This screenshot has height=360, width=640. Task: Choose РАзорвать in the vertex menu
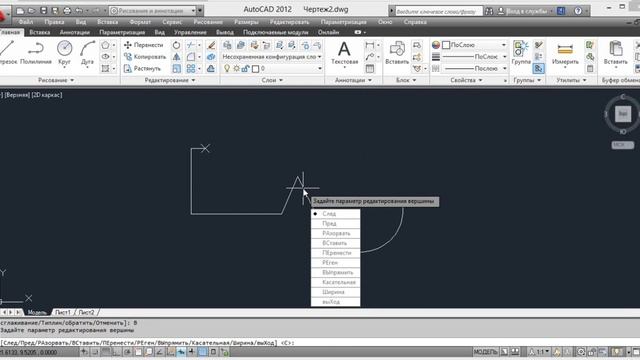tap(336, 233)
